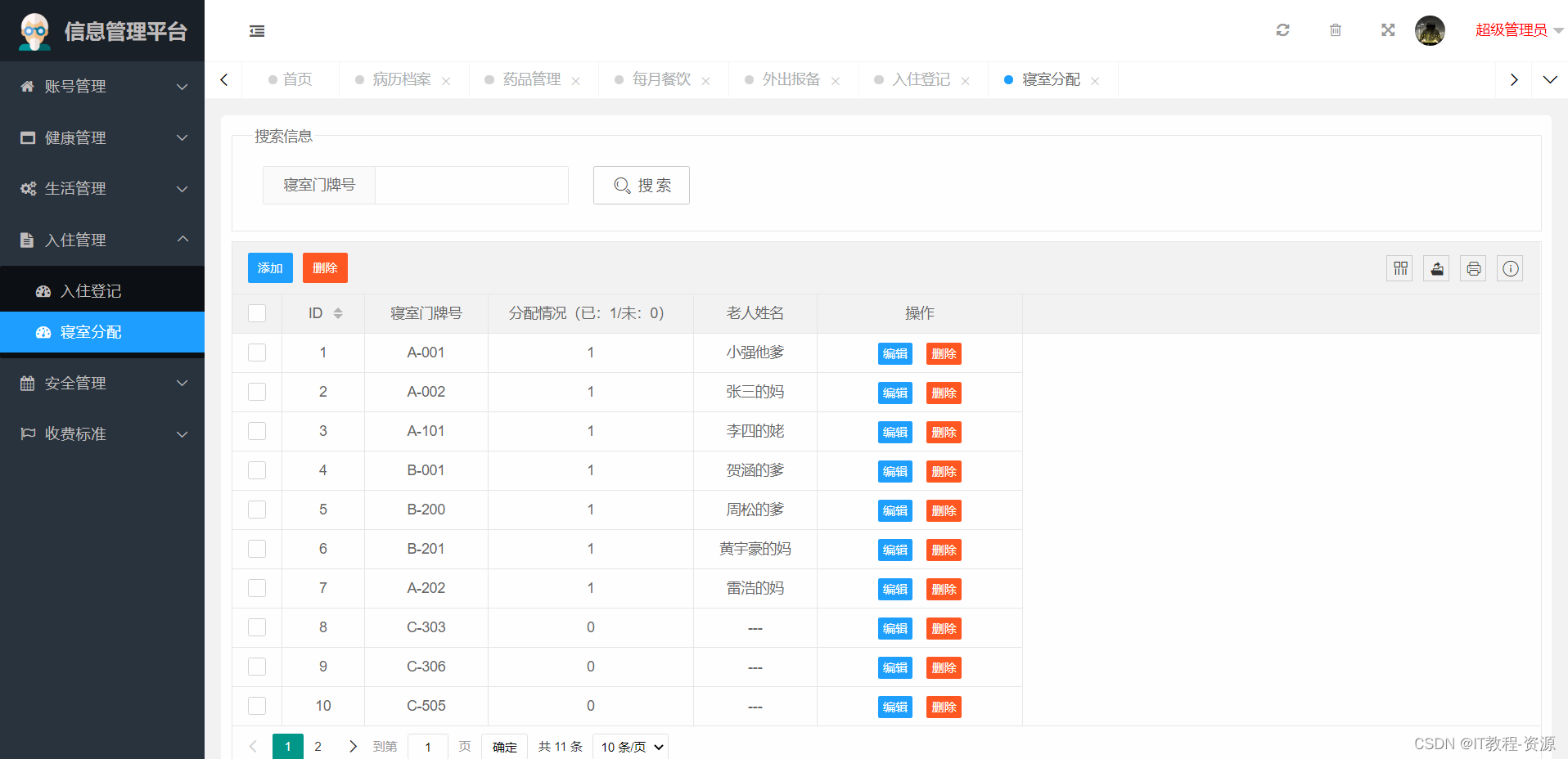Screen dimensions: 1568x759
Task: Click 确定 in the pagination bar
Action: click(x=505, y=747)
